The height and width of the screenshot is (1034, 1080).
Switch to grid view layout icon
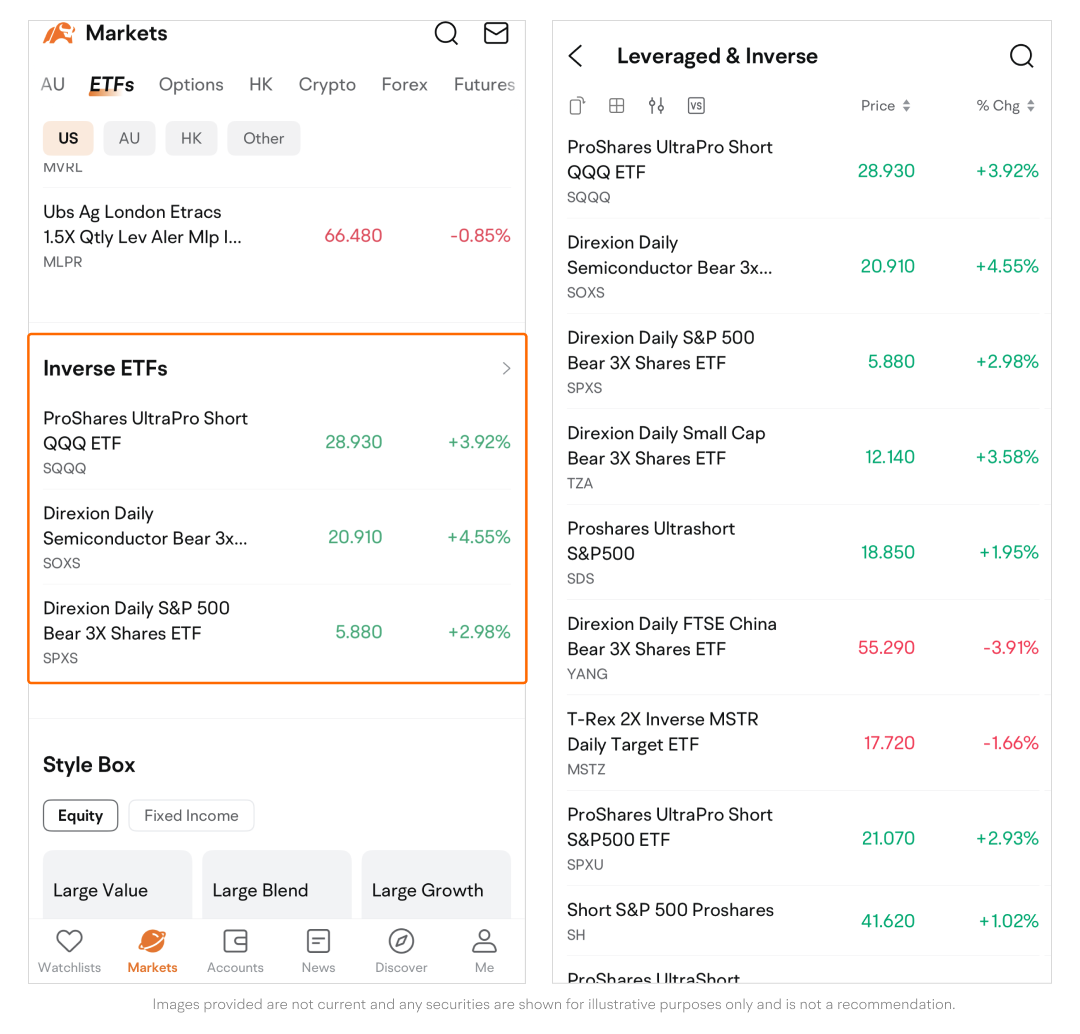click(617, 106)
